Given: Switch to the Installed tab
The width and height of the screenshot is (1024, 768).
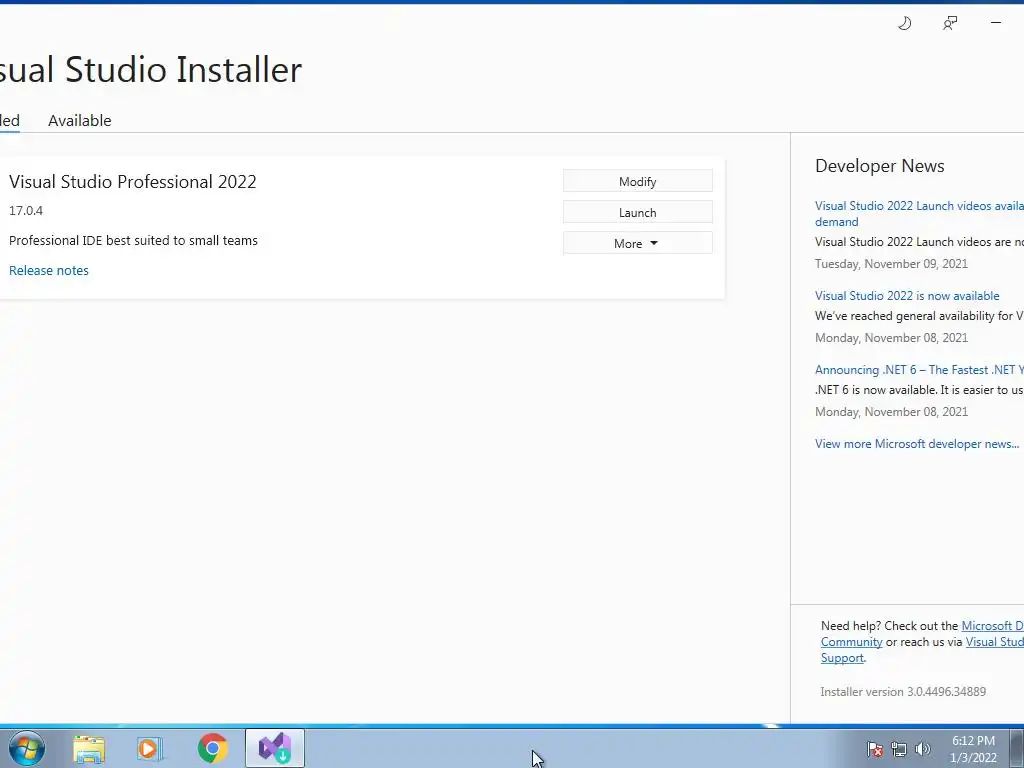Looking at the screenshot, I should [x=8, y=121].
